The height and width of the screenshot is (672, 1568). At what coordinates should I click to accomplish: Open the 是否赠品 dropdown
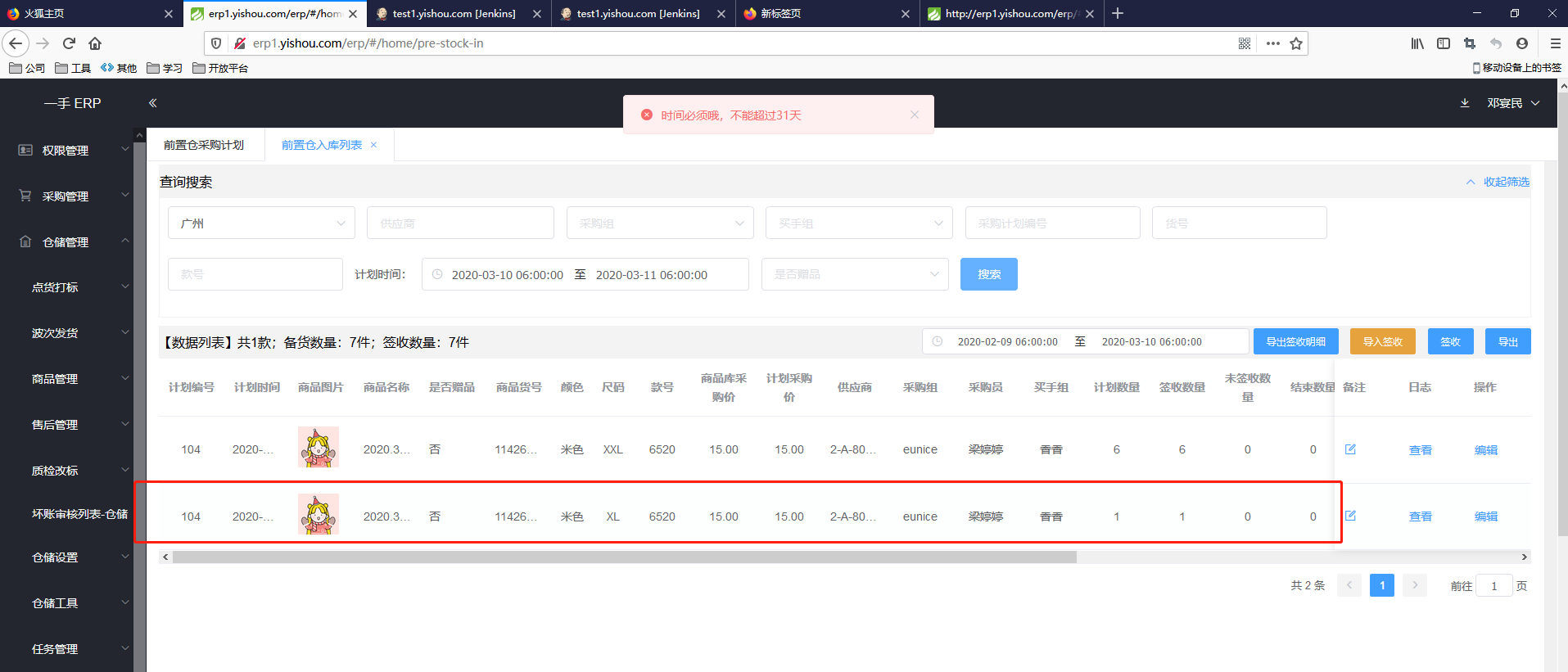855,274
